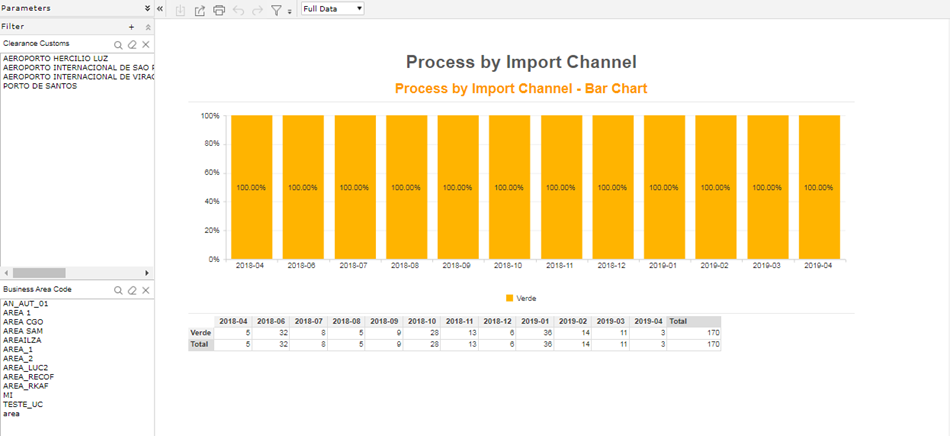Click the Clearance Customs horizontal scrollbar thumb

pos(39,273)
